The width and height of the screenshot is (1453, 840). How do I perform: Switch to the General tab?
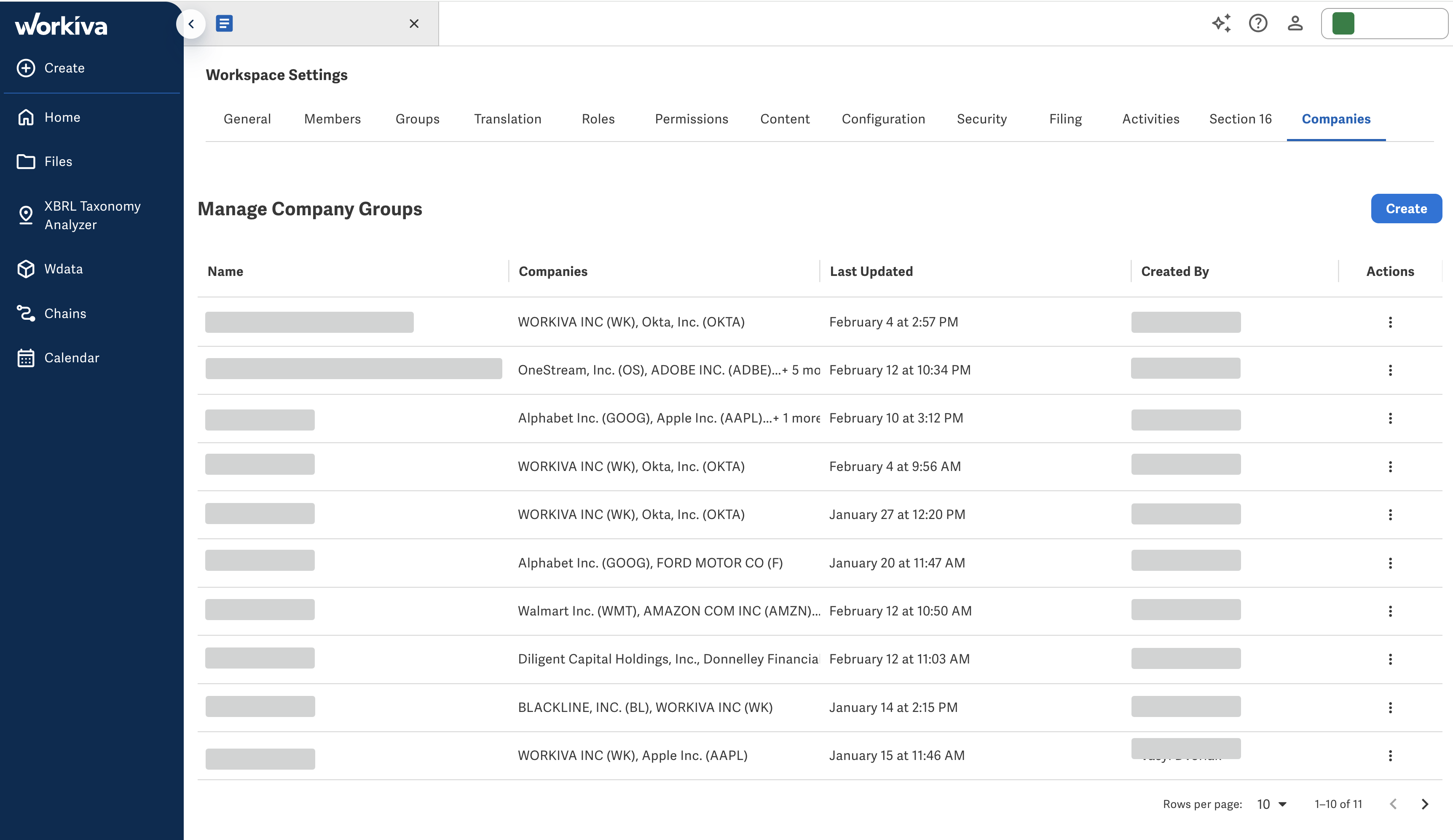[247, 119]
